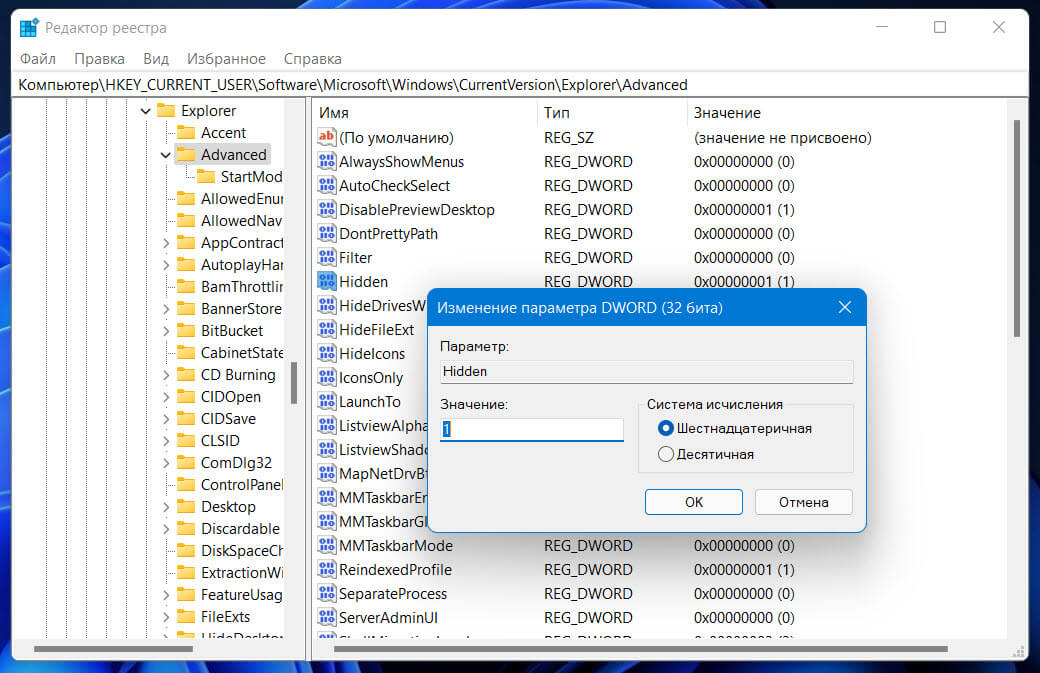Click MMTaskbarMode value 0x00000000 (0)
Image resolution: width=1040 pixels, height=673 pixels.
(x=744, y=545)
